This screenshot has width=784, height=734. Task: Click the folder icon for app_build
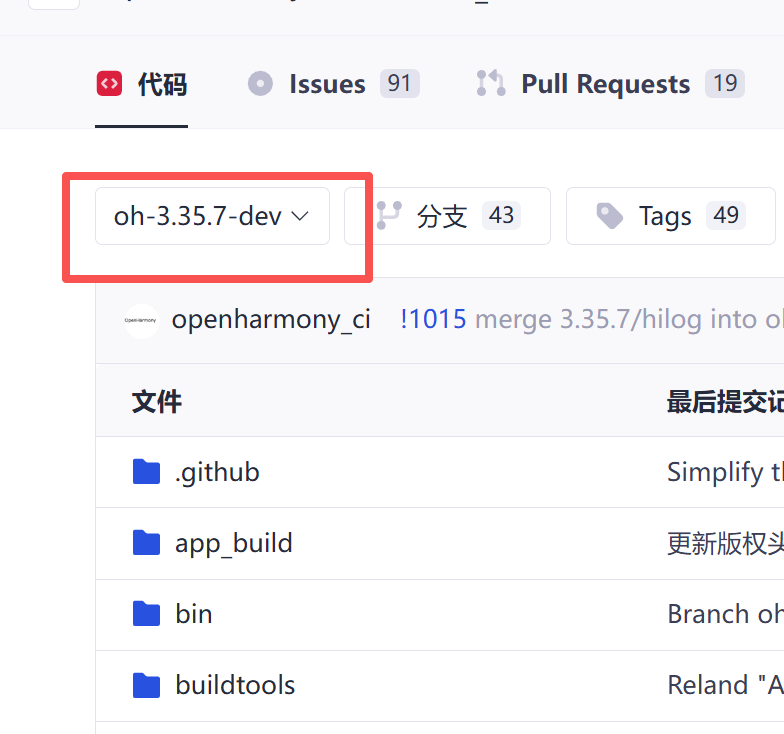pyautogui.click(x=146, y=542)
